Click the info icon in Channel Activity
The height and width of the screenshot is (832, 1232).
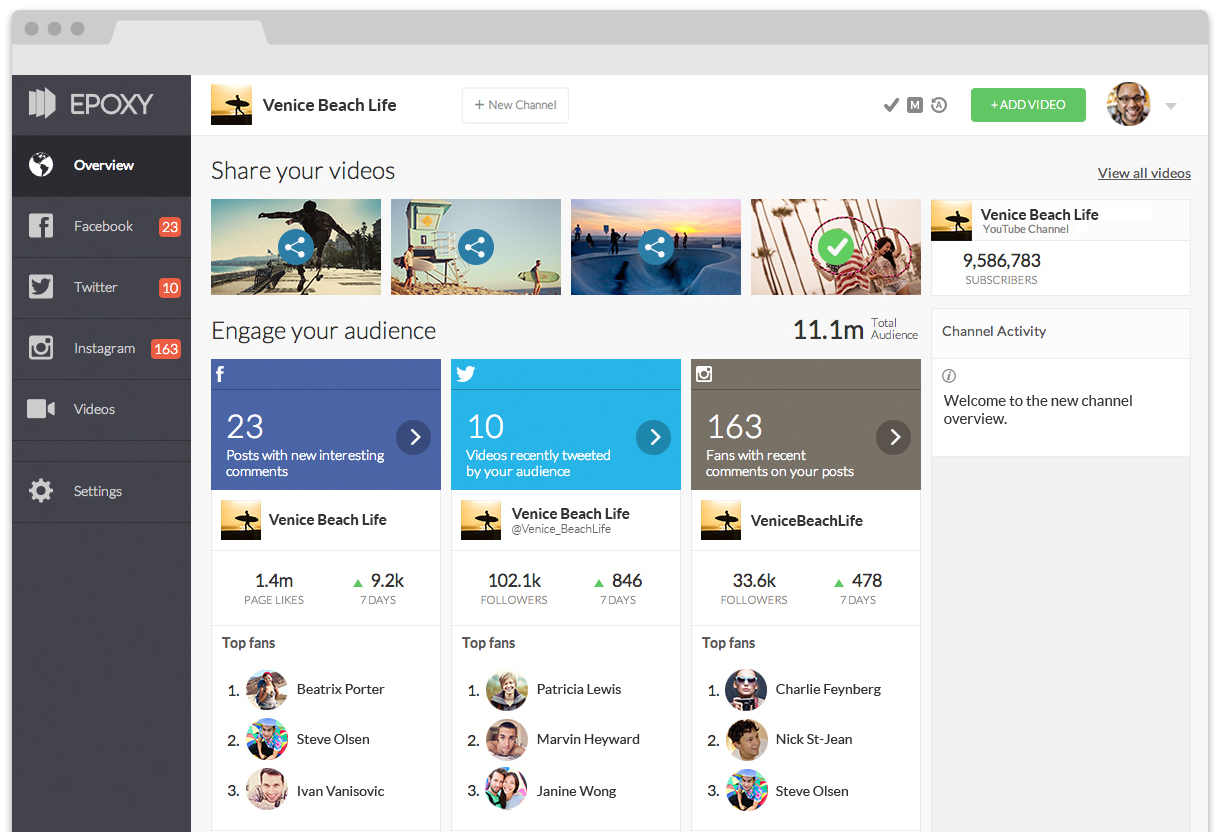click(x=949, y=376)
